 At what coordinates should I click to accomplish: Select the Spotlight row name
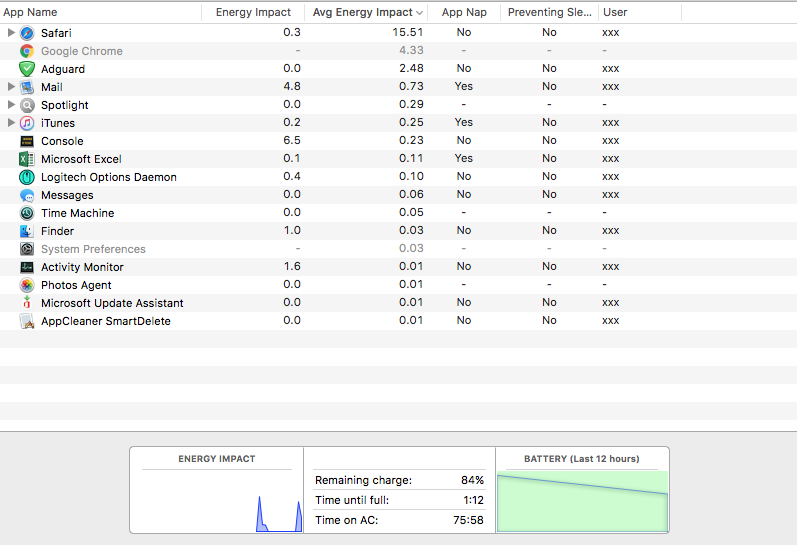pos(65,105)
